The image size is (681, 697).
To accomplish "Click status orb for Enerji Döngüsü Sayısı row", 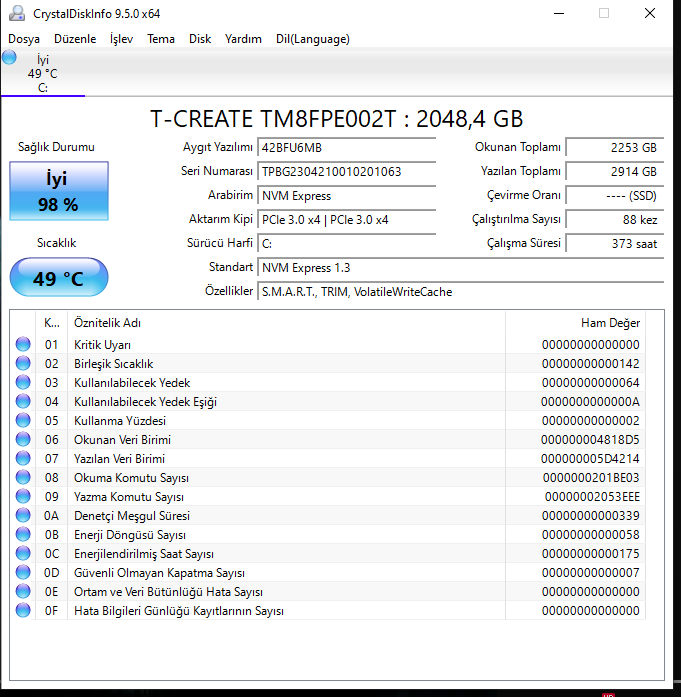I will [23, 534].
